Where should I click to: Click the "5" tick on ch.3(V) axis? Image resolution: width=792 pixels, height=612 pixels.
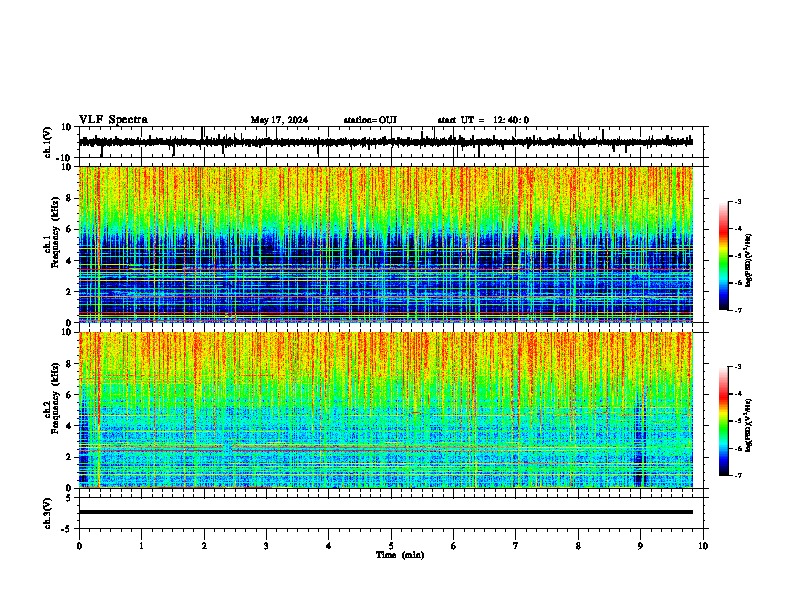(x=69, y=497)
